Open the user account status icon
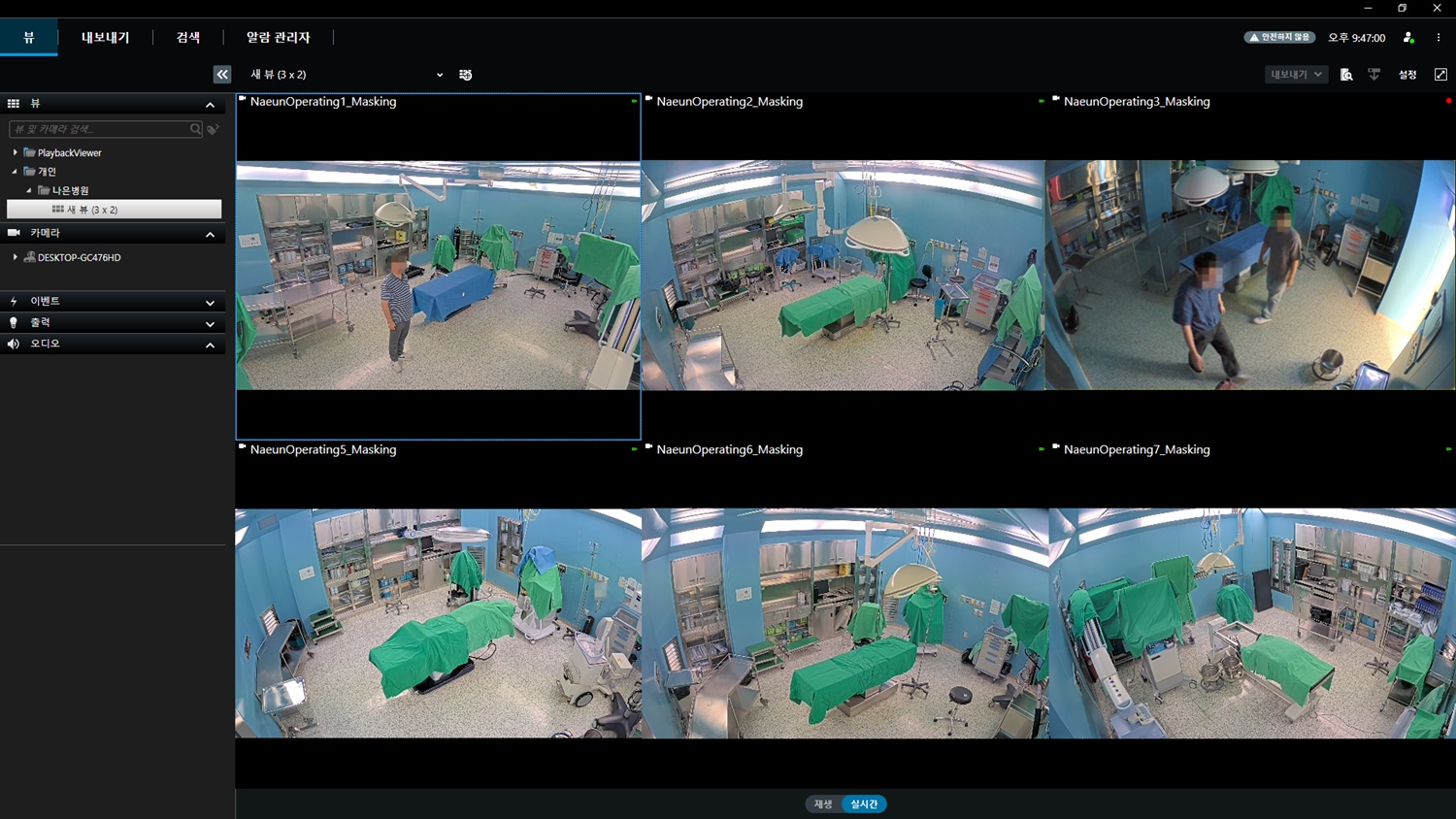Image resolution: width=1456 pixels, height=819 pixels. point(1408,38)
